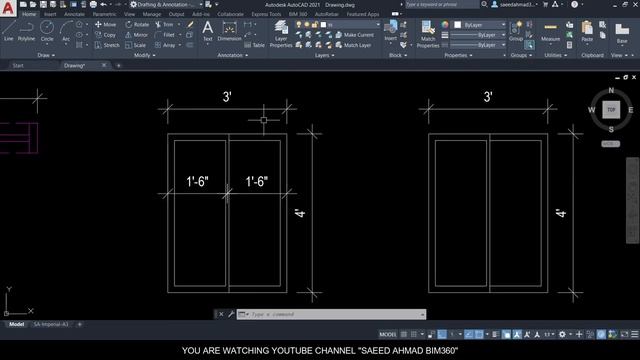Click the Erase tool in Modify panel
This screenshot has height=360, width=640.
(190, 24)
